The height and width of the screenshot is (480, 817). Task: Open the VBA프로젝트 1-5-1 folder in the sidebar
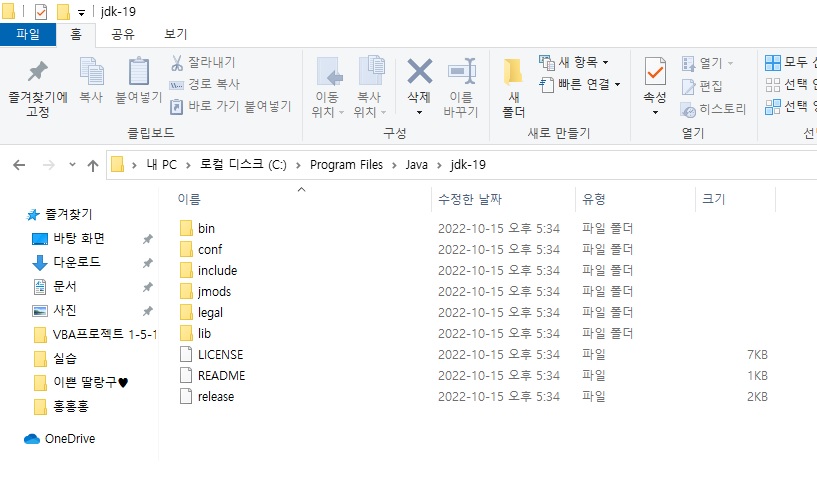point(95,335)
